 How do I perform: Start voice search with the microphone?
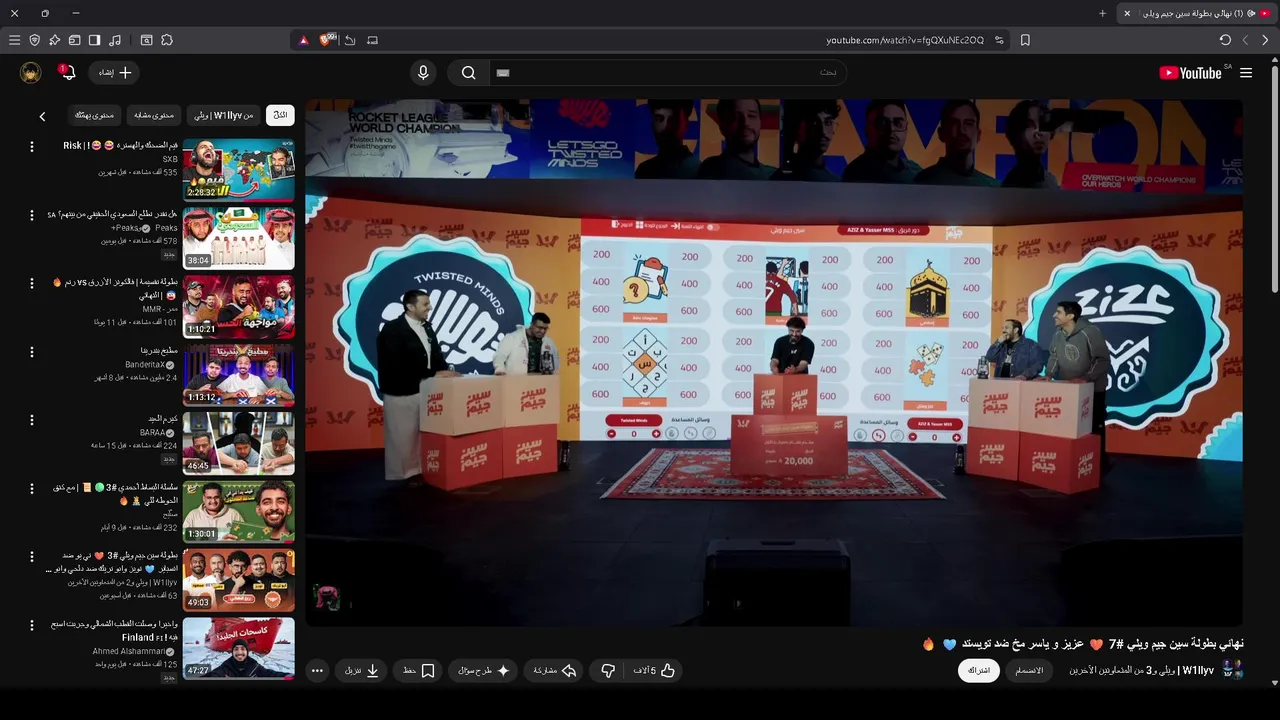[x=423, y=73]
